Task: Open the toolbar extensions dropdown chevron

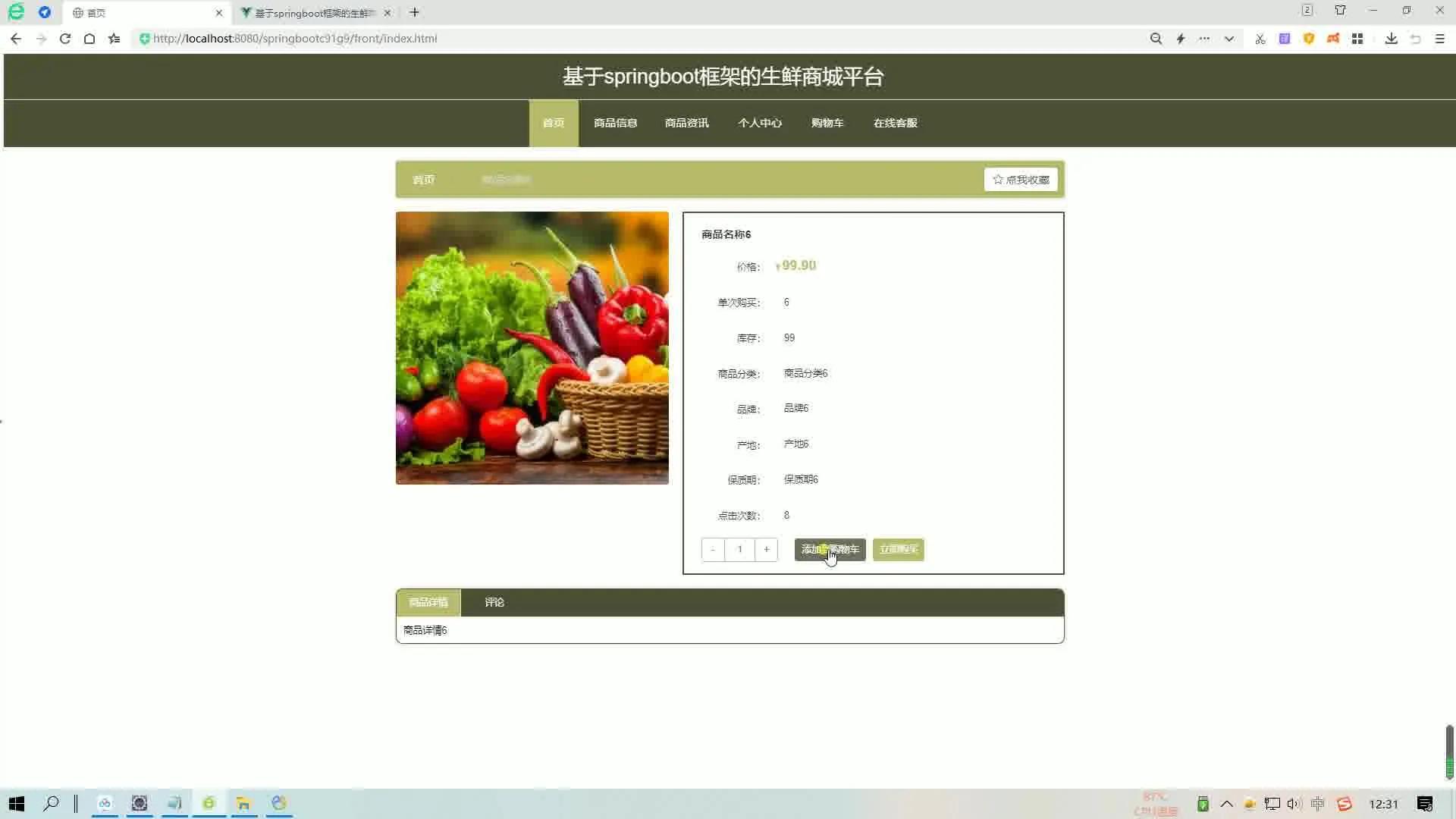Action: pyautogui.click(x=1228, y=39)
